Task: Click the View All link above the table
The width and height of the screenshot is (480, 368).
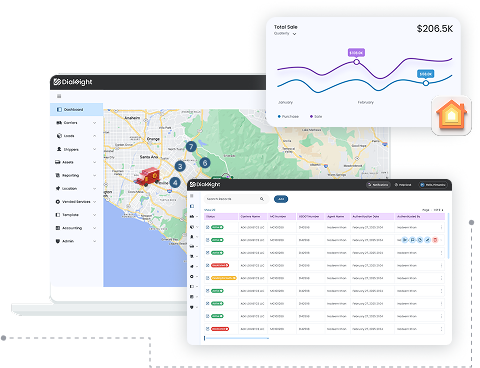Action: tap(210, 210)
